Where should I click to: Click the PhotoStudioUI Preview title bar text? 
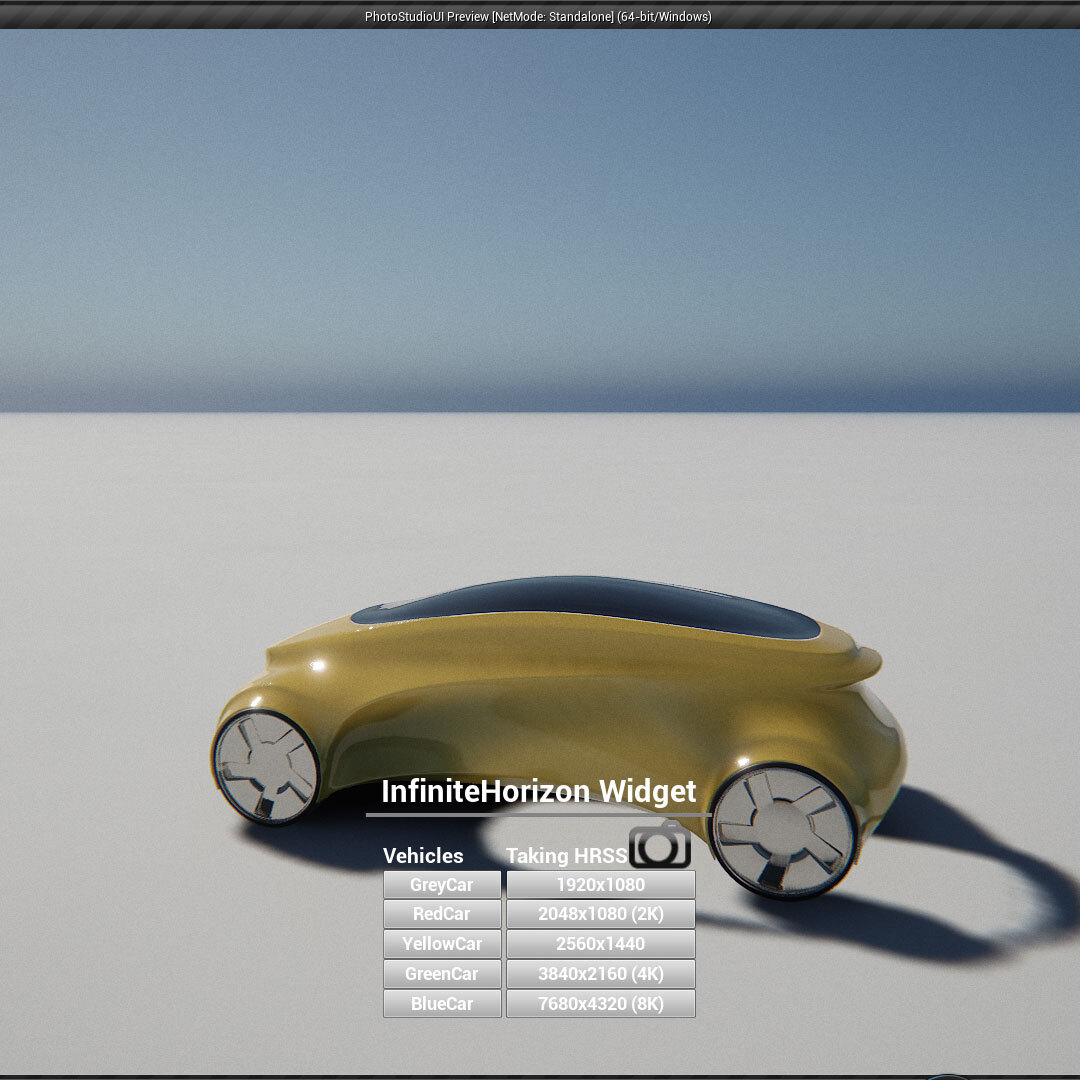[538, 17]
